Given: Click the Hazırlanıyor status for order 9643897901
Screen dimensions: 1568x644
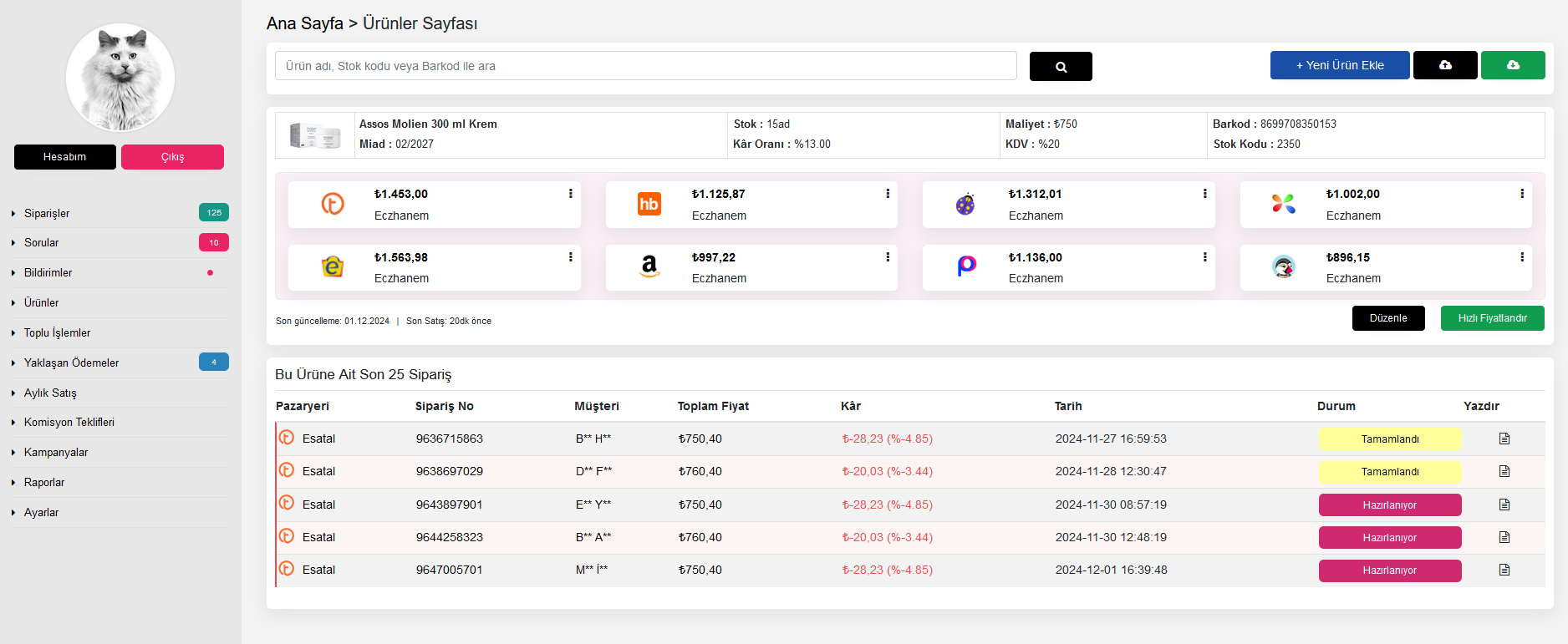Looking at the screenshot, I should [1389, 505].
